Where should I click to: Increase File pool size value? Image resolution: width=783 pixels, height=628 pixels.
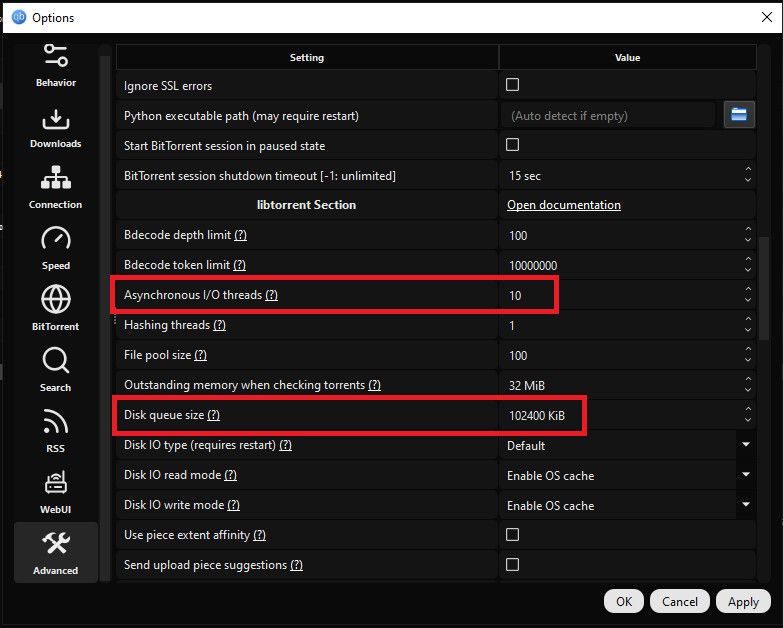(748, 349)
